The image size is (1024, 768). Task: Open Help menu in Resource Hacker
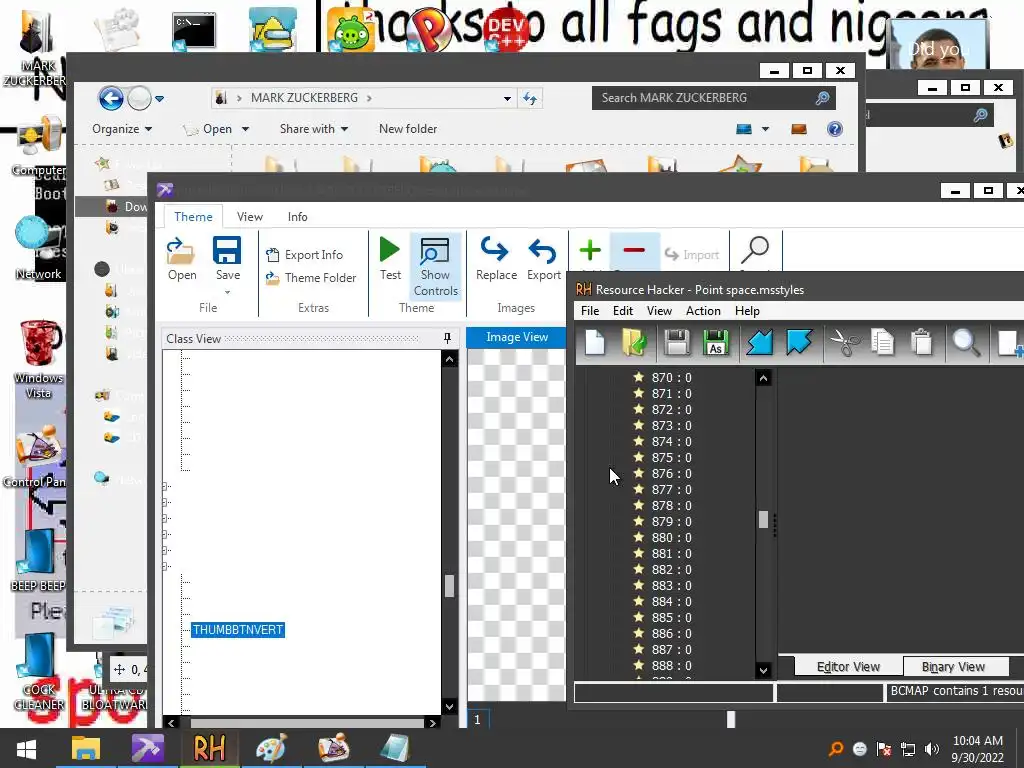point(747,311)
